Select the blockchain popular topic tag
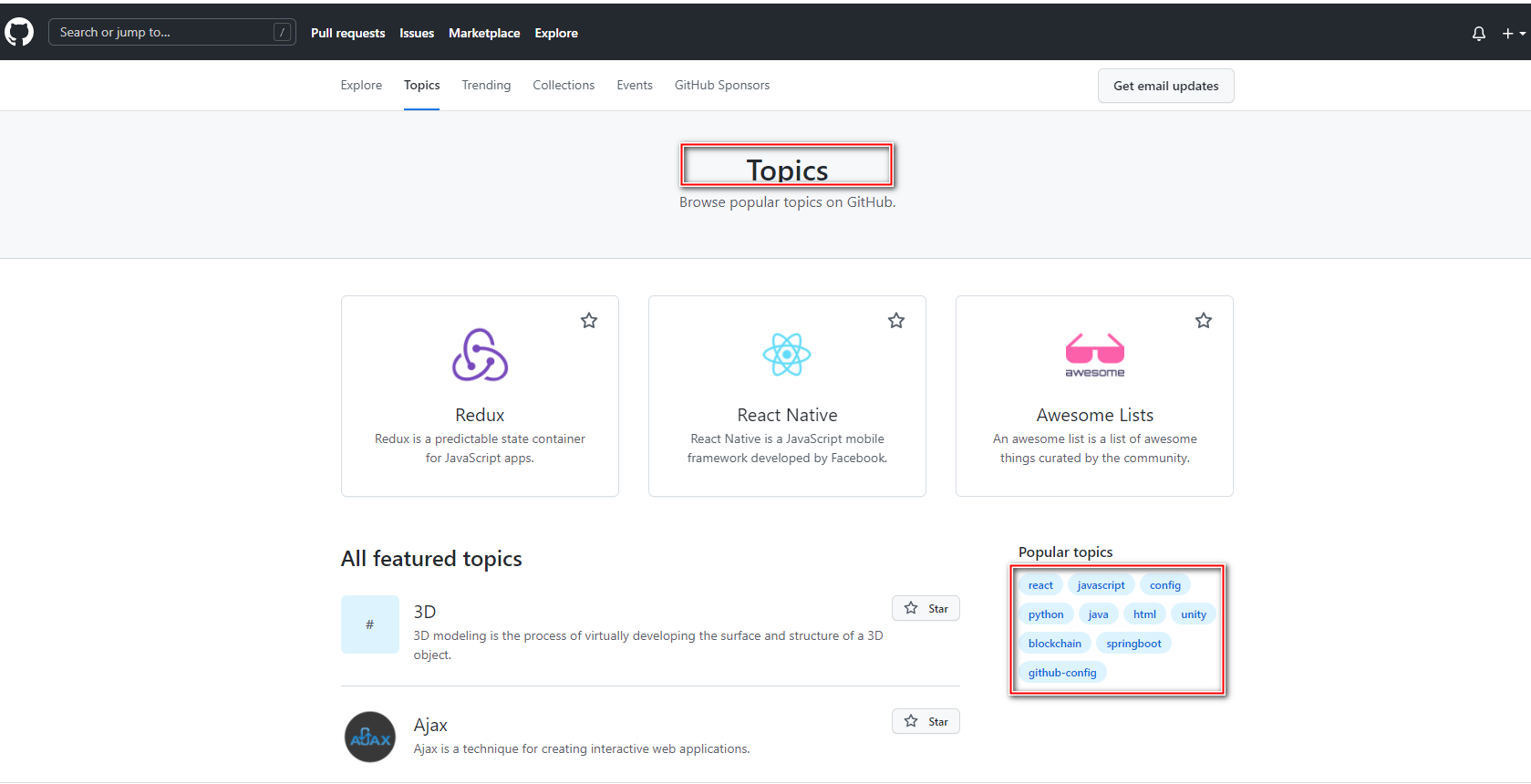Viewport: 1531px width, 784px height. 1055,644
